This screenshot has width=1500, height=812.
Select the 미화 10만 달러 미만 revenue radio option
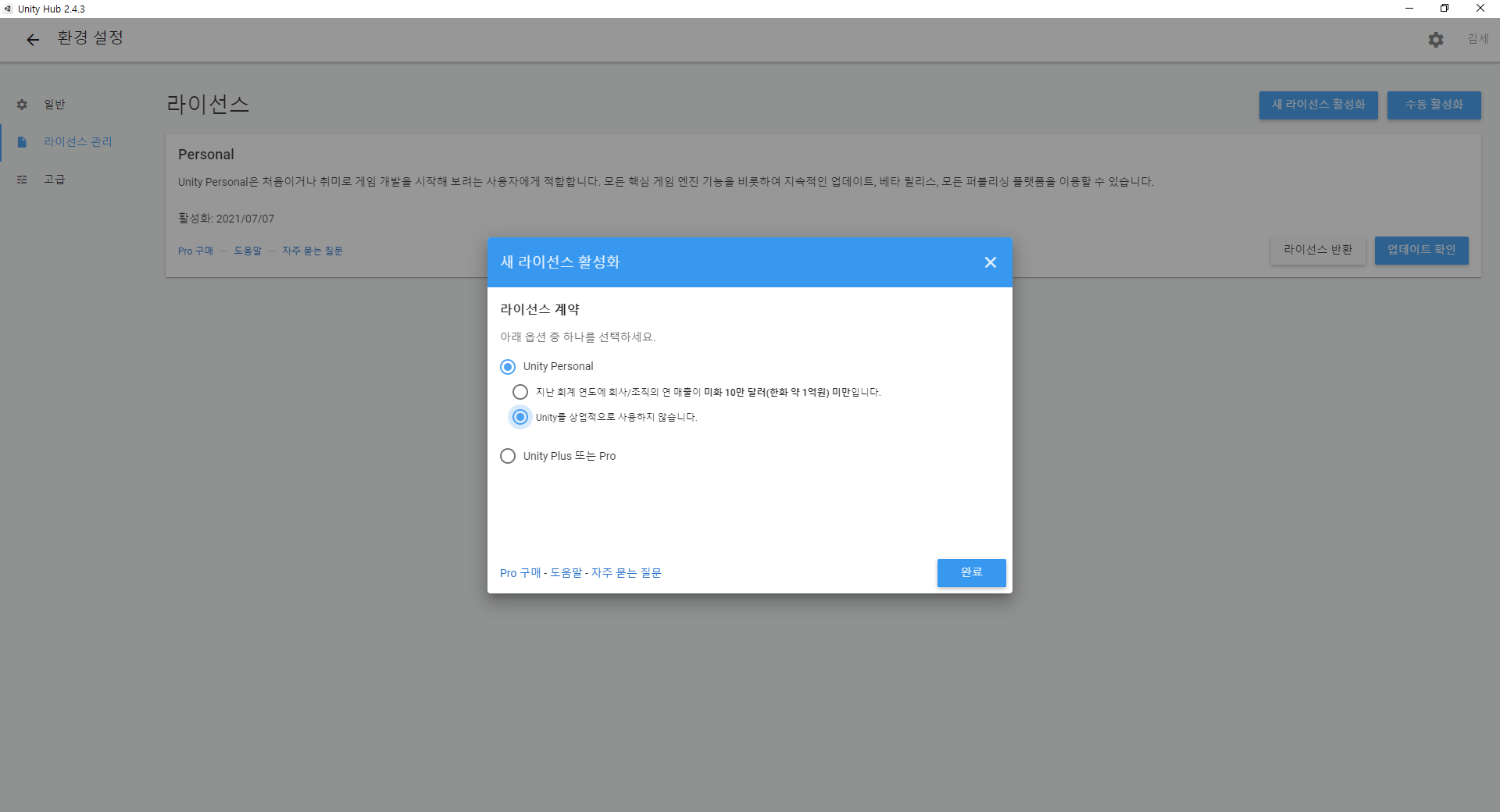pos(520,392)
